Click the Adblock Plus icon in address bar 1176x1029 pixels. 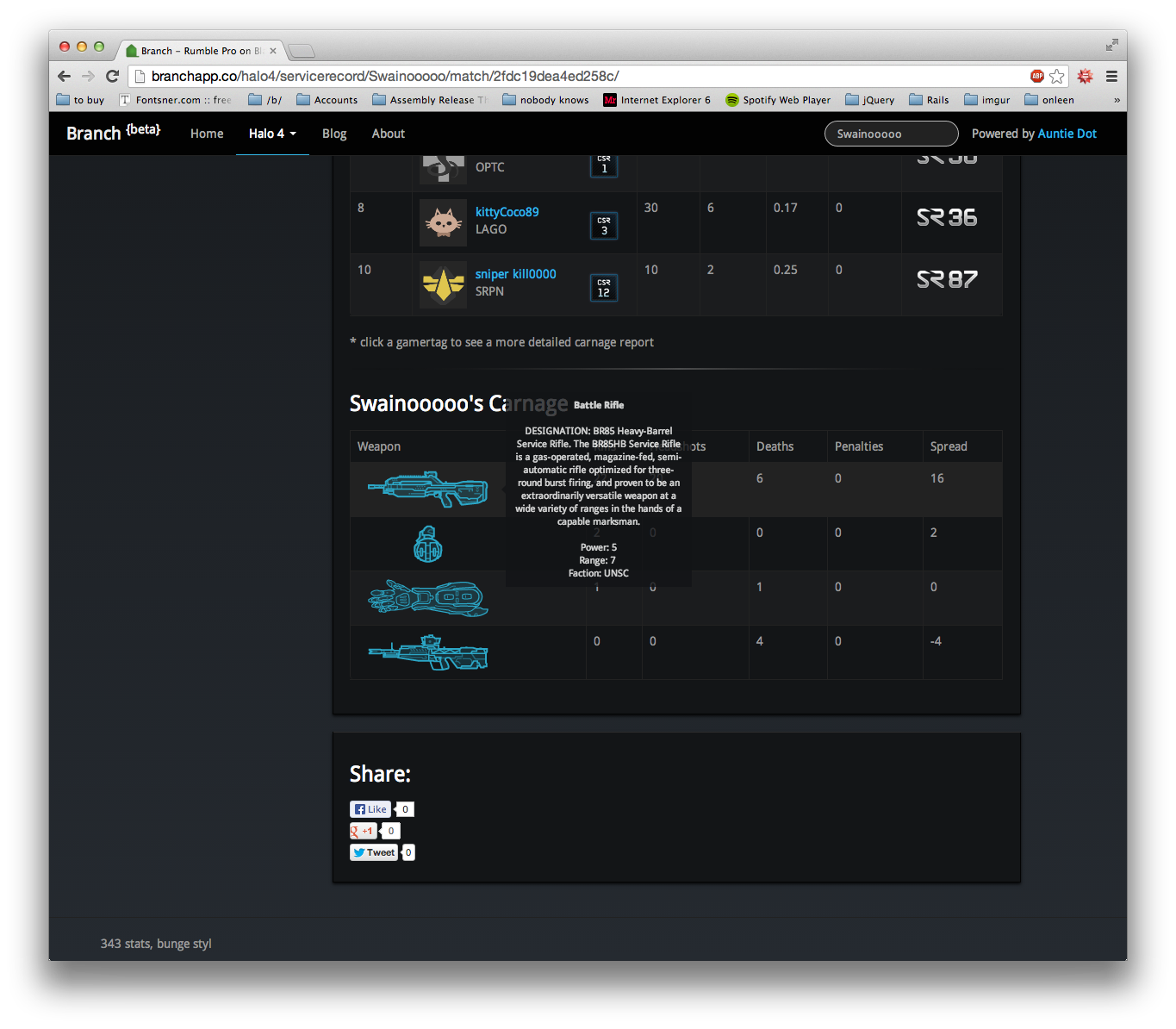pyautogui.click(x=1037, y=76)
